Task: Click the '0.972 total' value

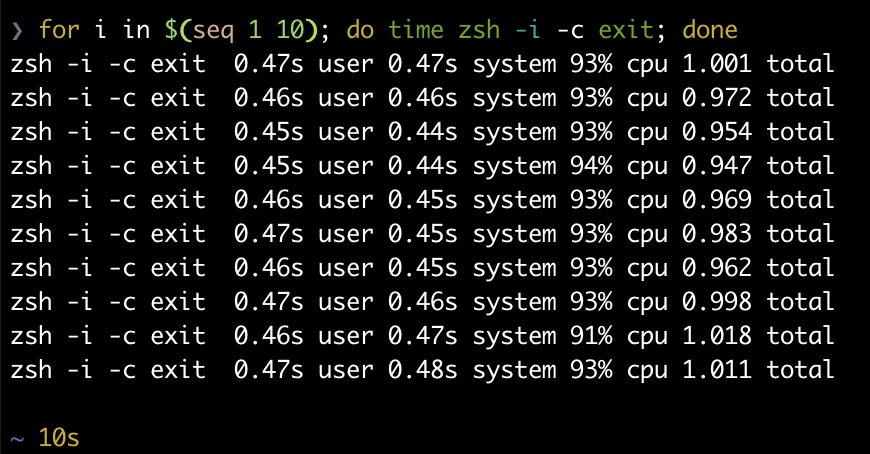Action: (758, 98)
